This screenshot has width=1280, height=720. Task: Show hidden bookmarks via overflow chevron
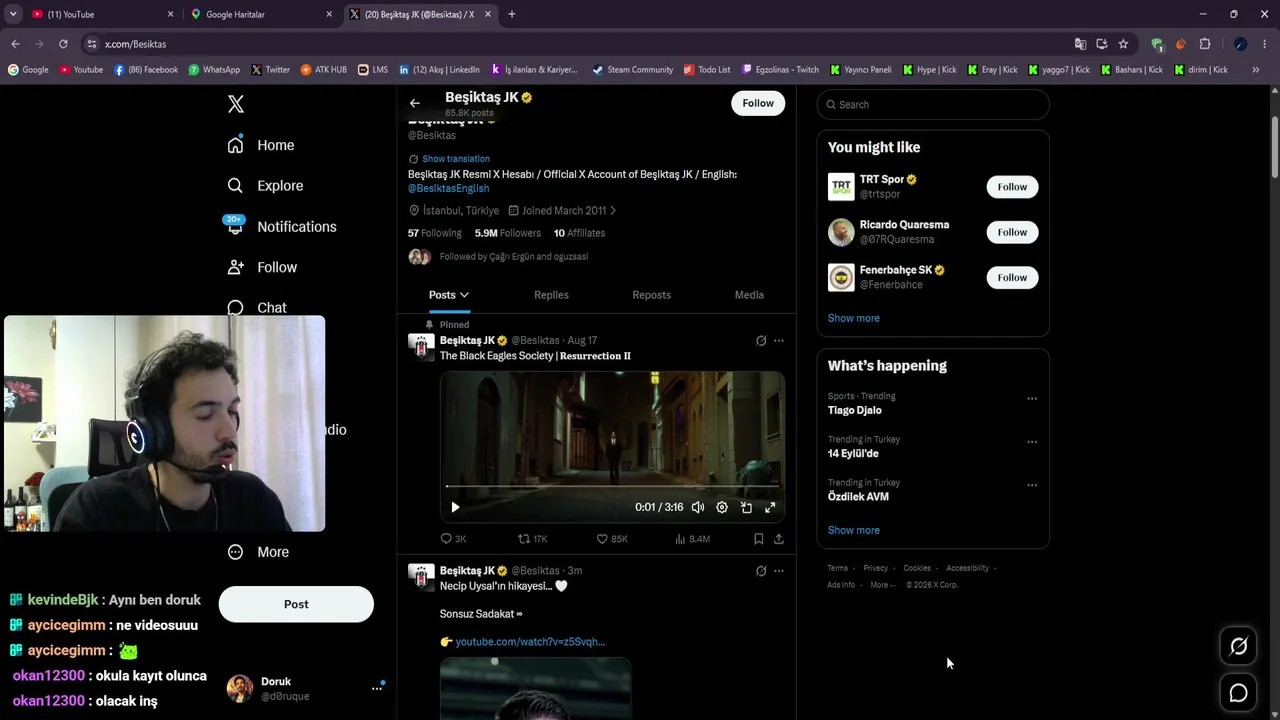coord(1255,70)
